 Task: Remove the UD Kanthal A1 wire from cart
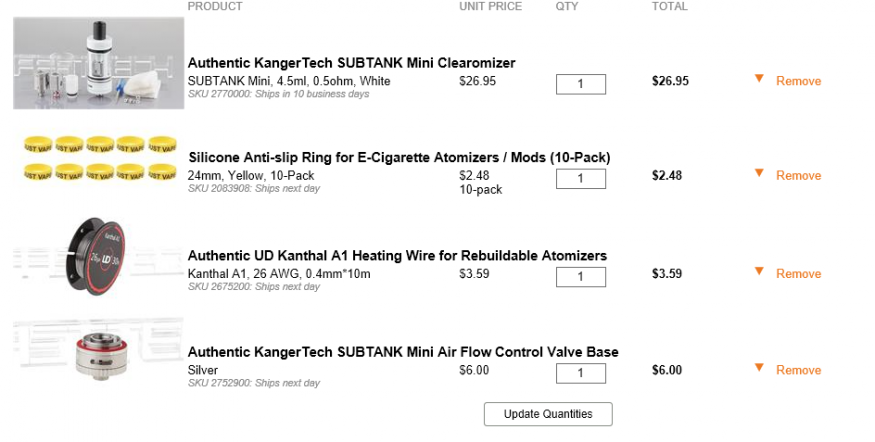[x=798, y=274]
